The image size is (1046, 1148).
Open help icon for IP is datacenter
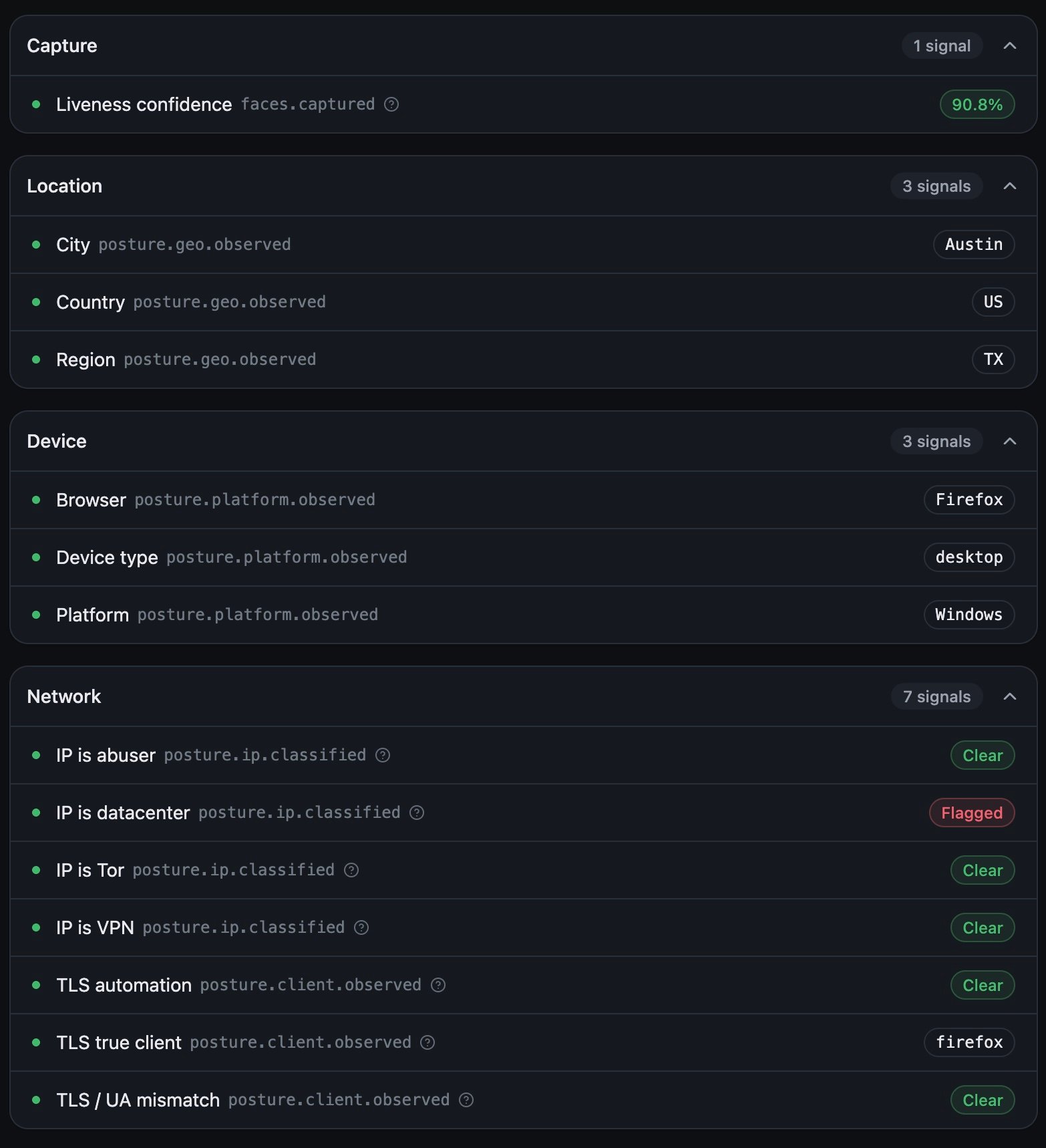click(417, 813)
